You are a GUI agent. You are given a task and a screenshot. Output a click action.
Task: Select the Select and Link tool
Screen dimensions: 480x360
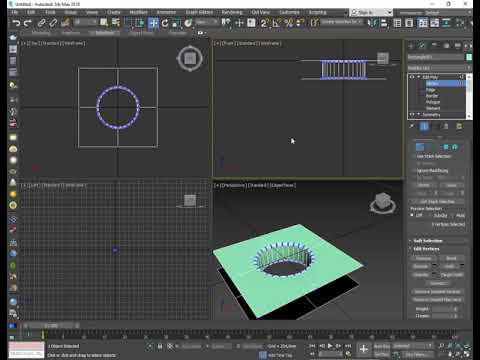point(41,23)
